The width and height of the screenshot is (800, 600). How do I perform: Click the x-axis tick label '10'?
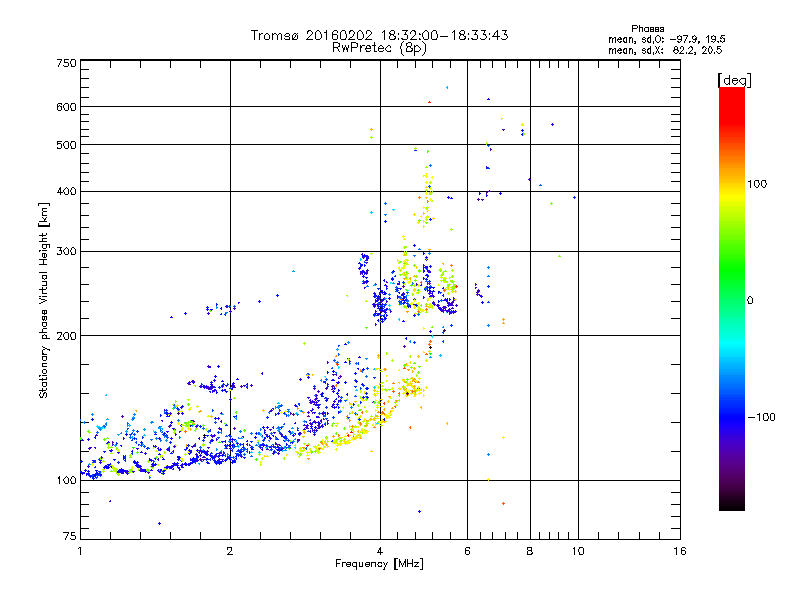pos(578,551)
